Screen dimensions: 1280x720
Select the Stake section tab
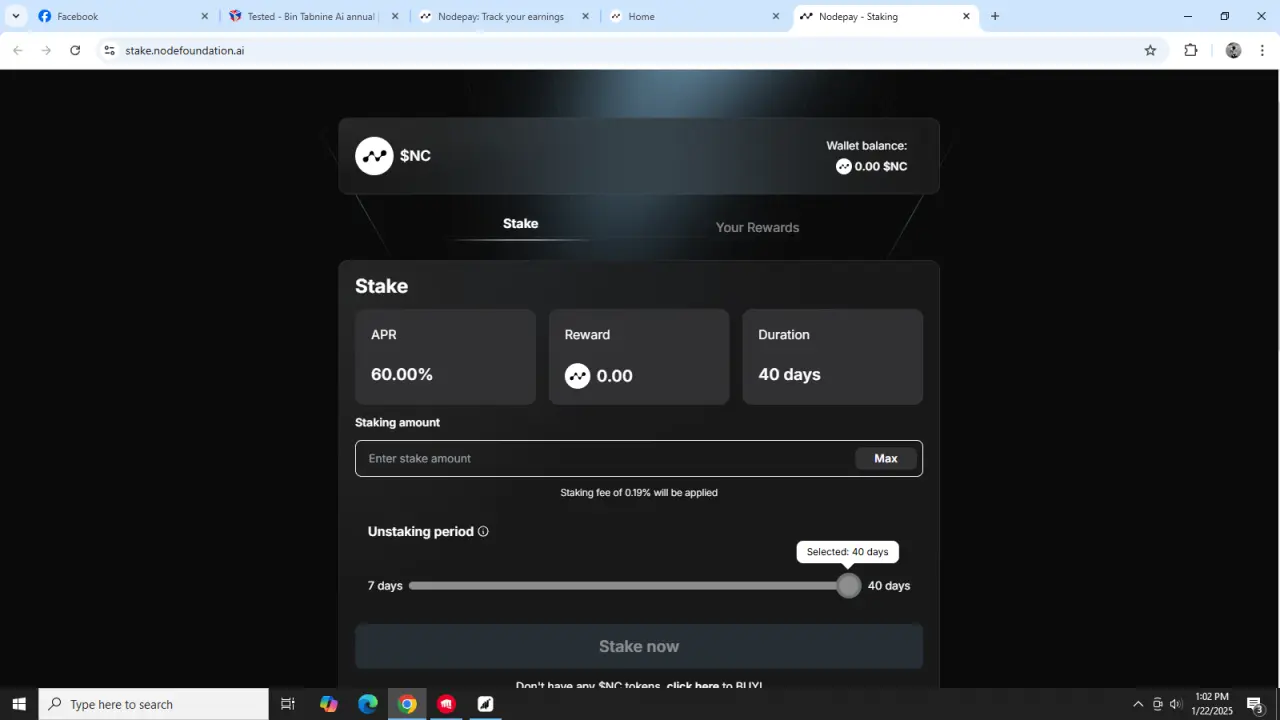(x=520, y=224)
